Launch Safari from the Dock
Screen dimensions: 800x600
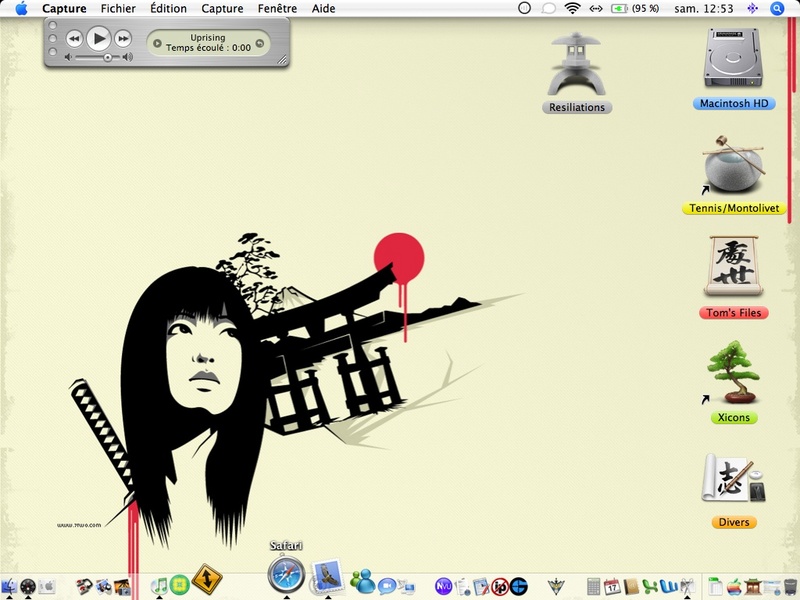(x=286, y=575)
